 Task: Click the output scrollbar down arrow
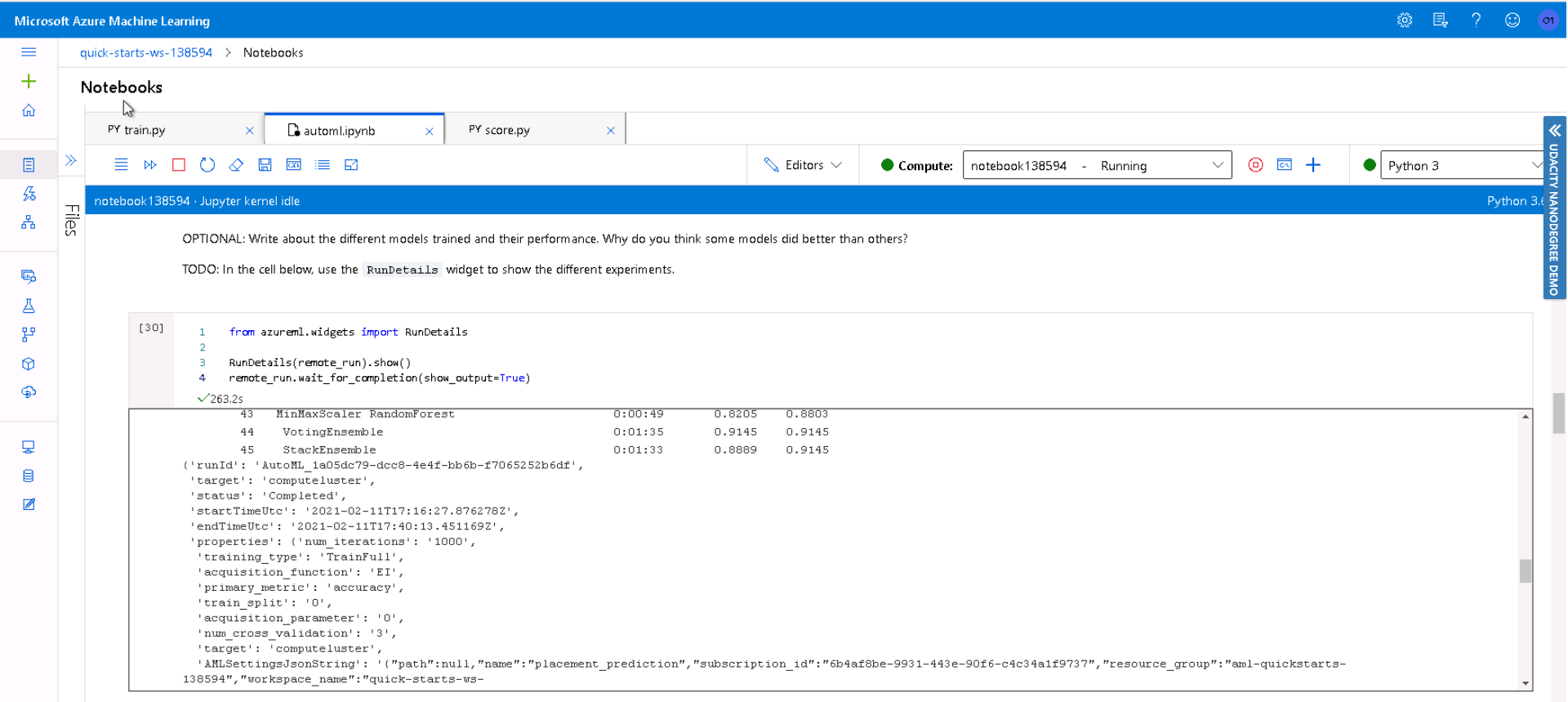tap(1526, 683)
